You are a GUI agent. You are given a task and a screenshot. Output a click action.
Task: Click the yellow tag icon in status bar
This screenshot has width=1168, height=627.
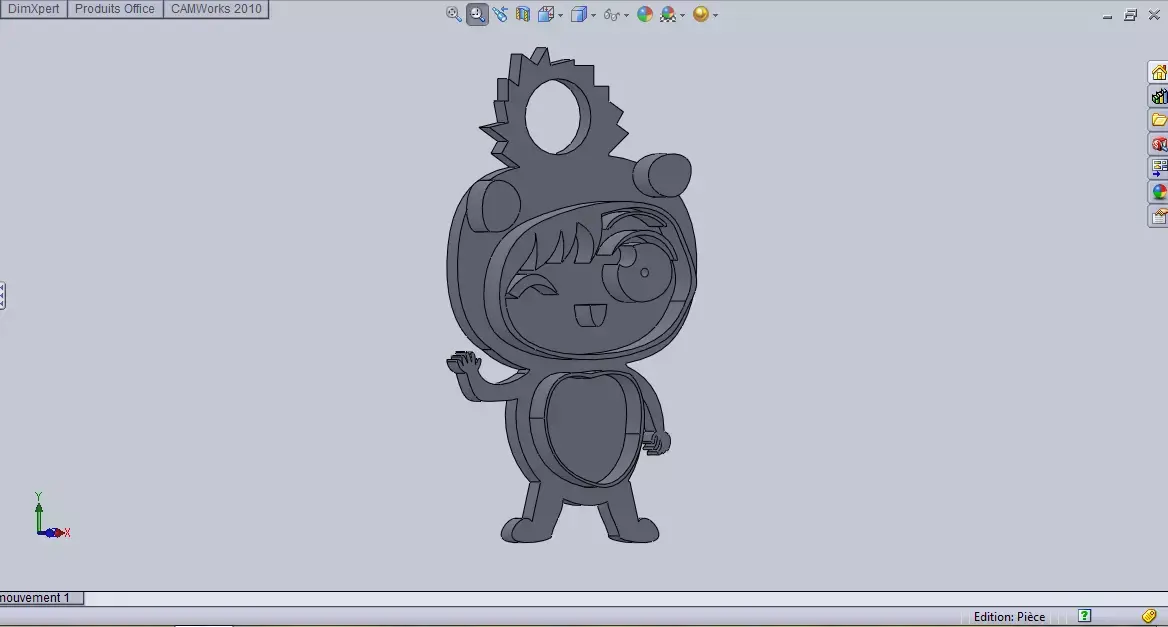[x=1149, y=616]
